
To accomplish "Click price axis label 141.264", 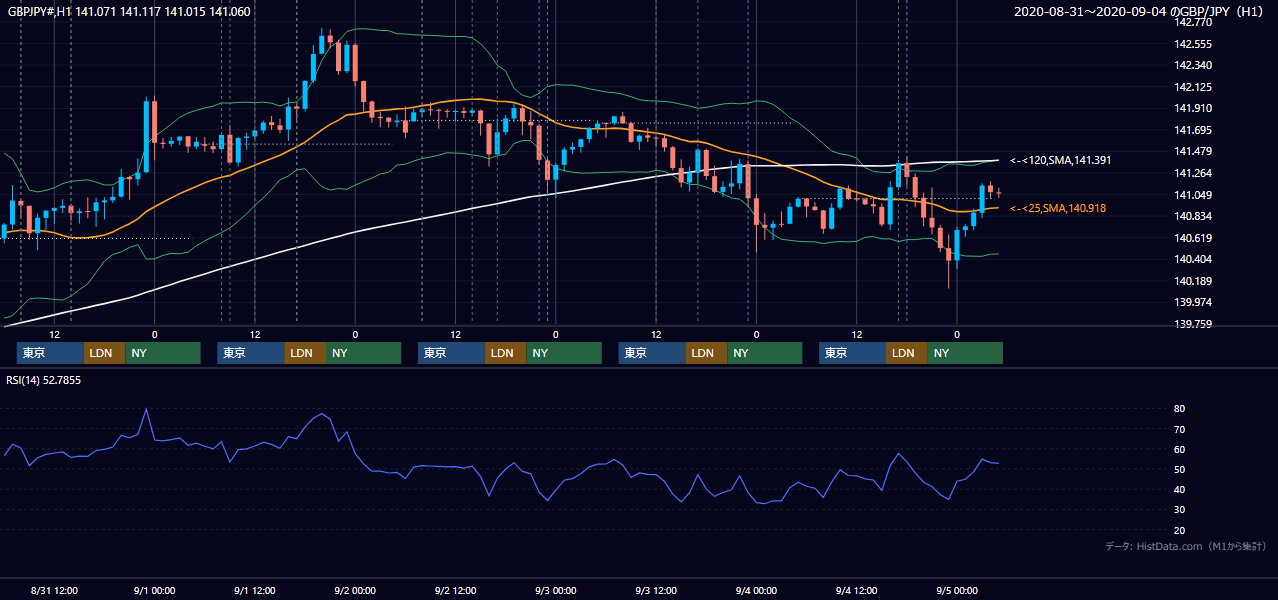I will [1195, 173].
